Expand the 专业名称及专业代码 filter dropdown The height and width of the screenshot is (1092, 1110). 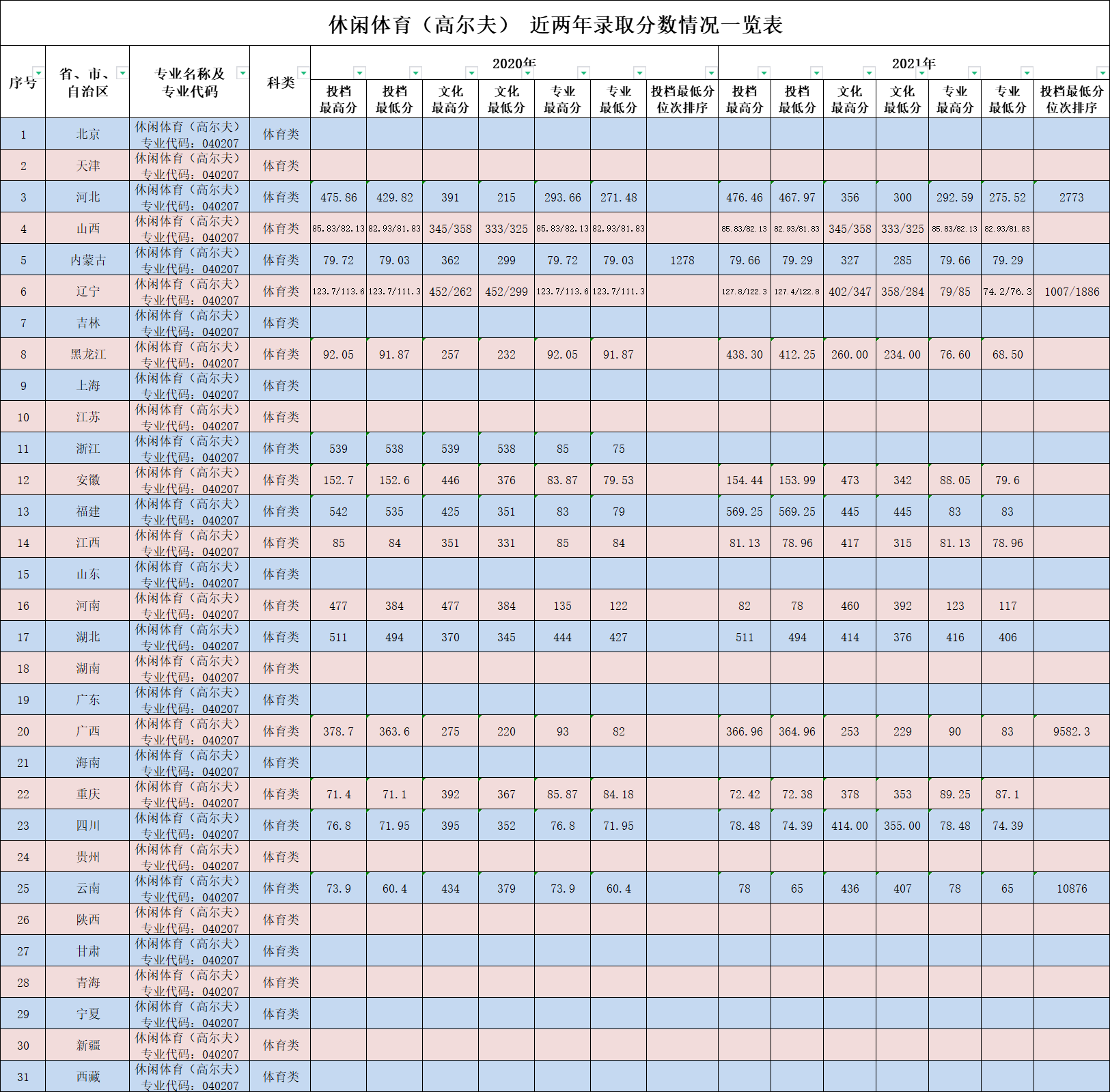pos(242,73)
